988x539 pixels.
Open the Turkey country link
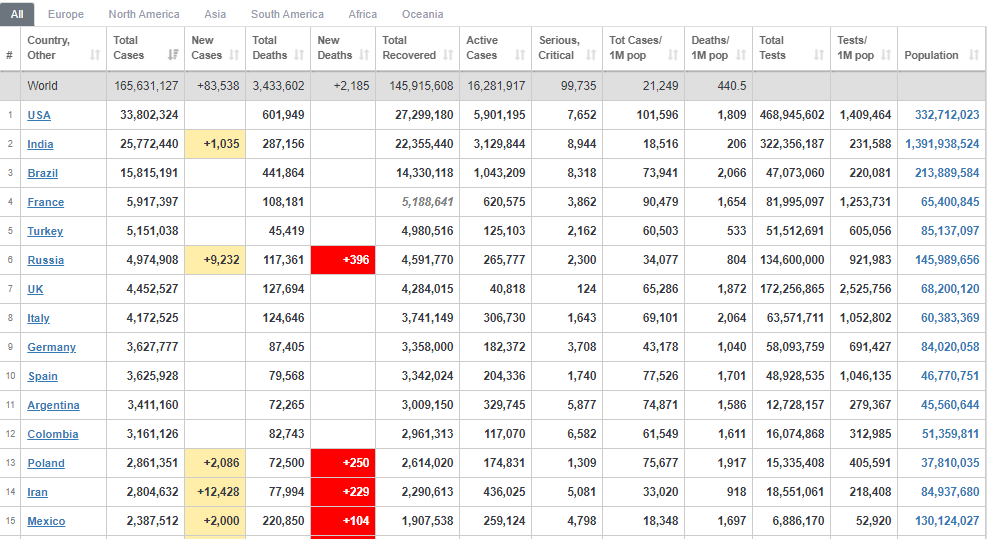pyautogui.click(x=45, y=231)
